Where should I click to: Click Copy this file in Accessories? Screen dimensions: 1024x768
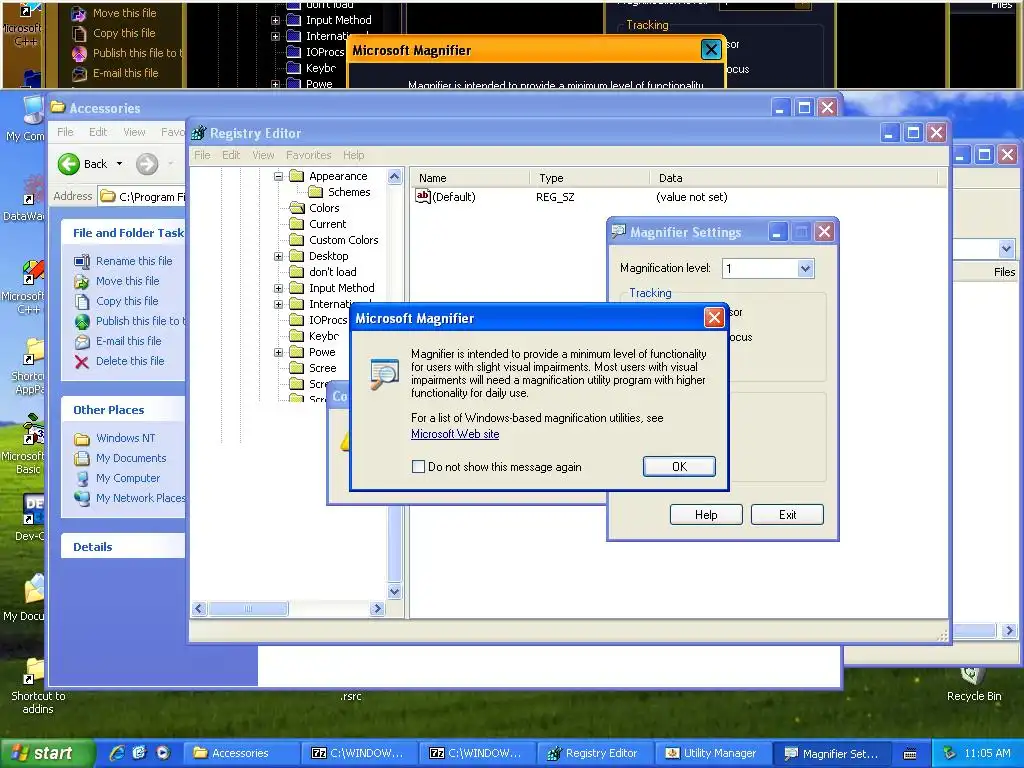[x=127, y=301]
